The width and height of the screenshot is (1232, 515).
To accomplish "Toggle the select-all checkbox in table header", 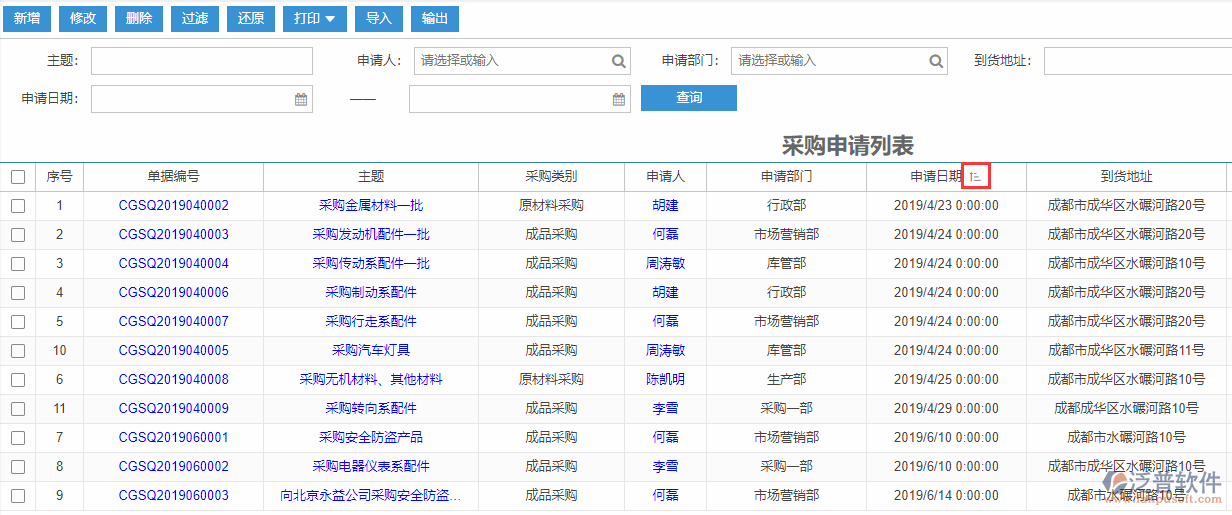I will pos(18,177).
